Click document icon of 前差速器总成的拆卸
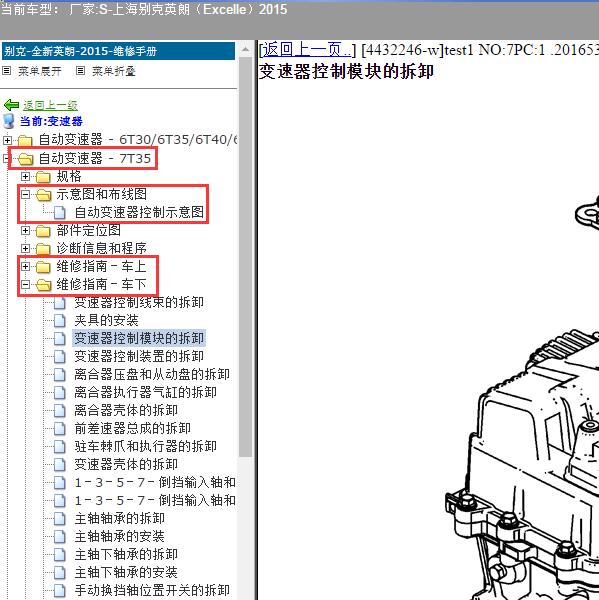 tap(60, 428)
